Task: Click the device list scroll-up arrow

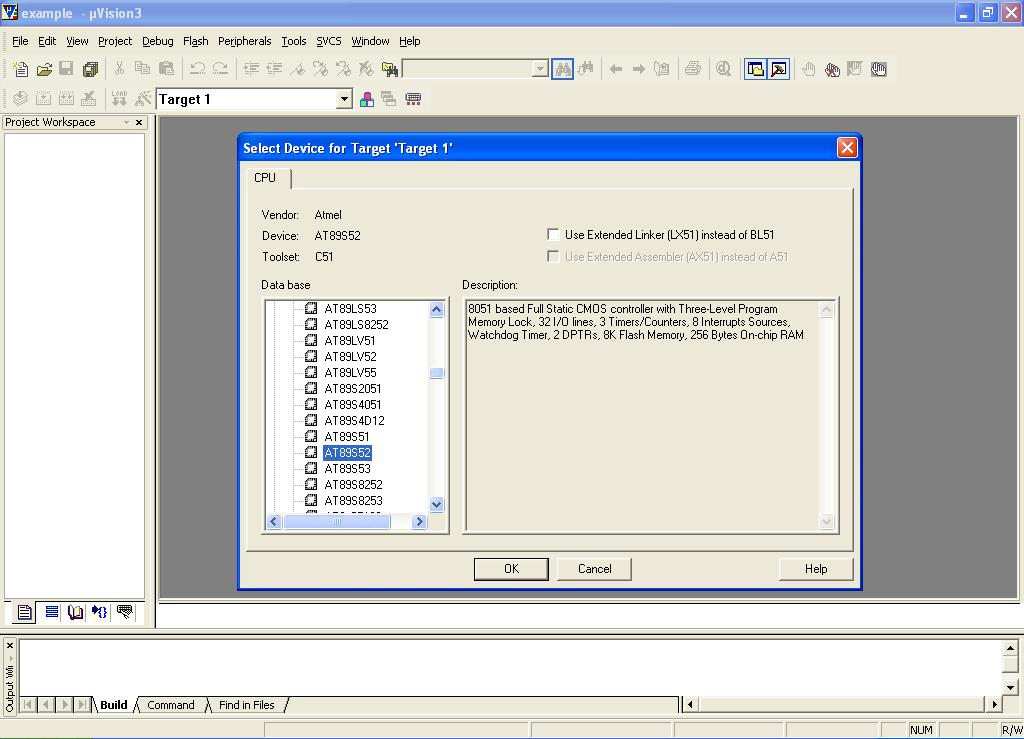Action: coord(437,309)
